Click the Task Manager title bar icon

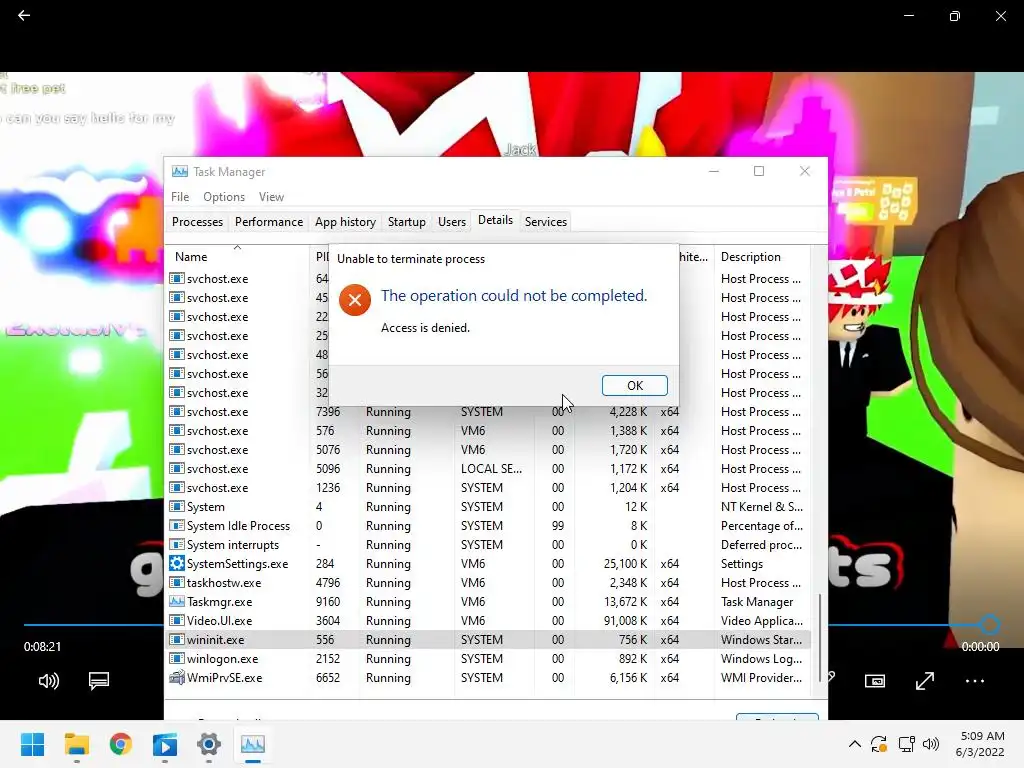point(180,171)
